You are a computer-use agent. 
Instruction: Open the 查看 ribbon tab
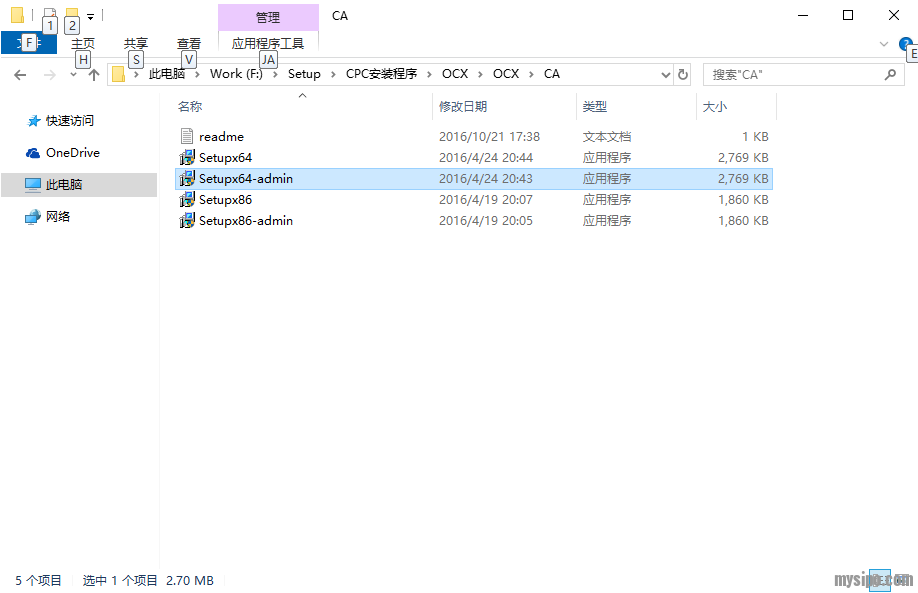[x=188, y=44]
